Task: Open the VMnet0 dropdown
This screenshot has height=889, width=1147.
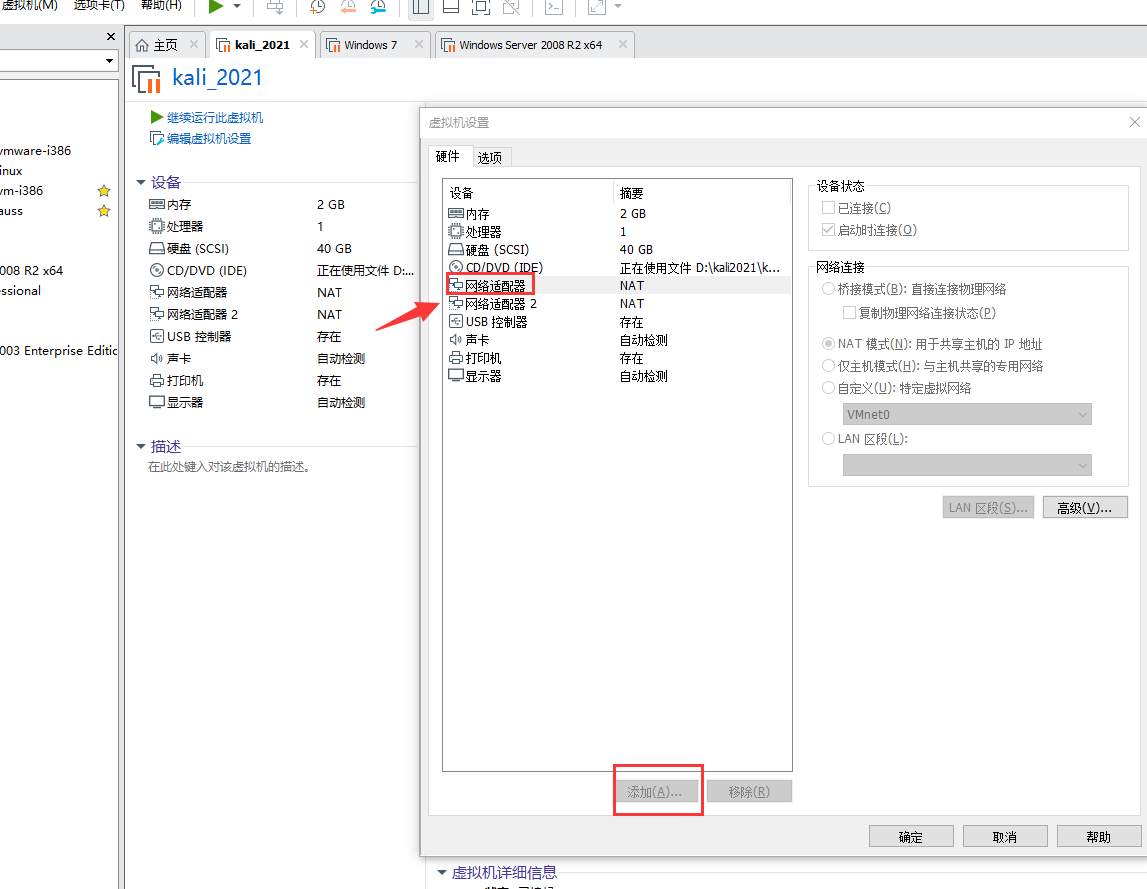Action: (x=967, y=414)
